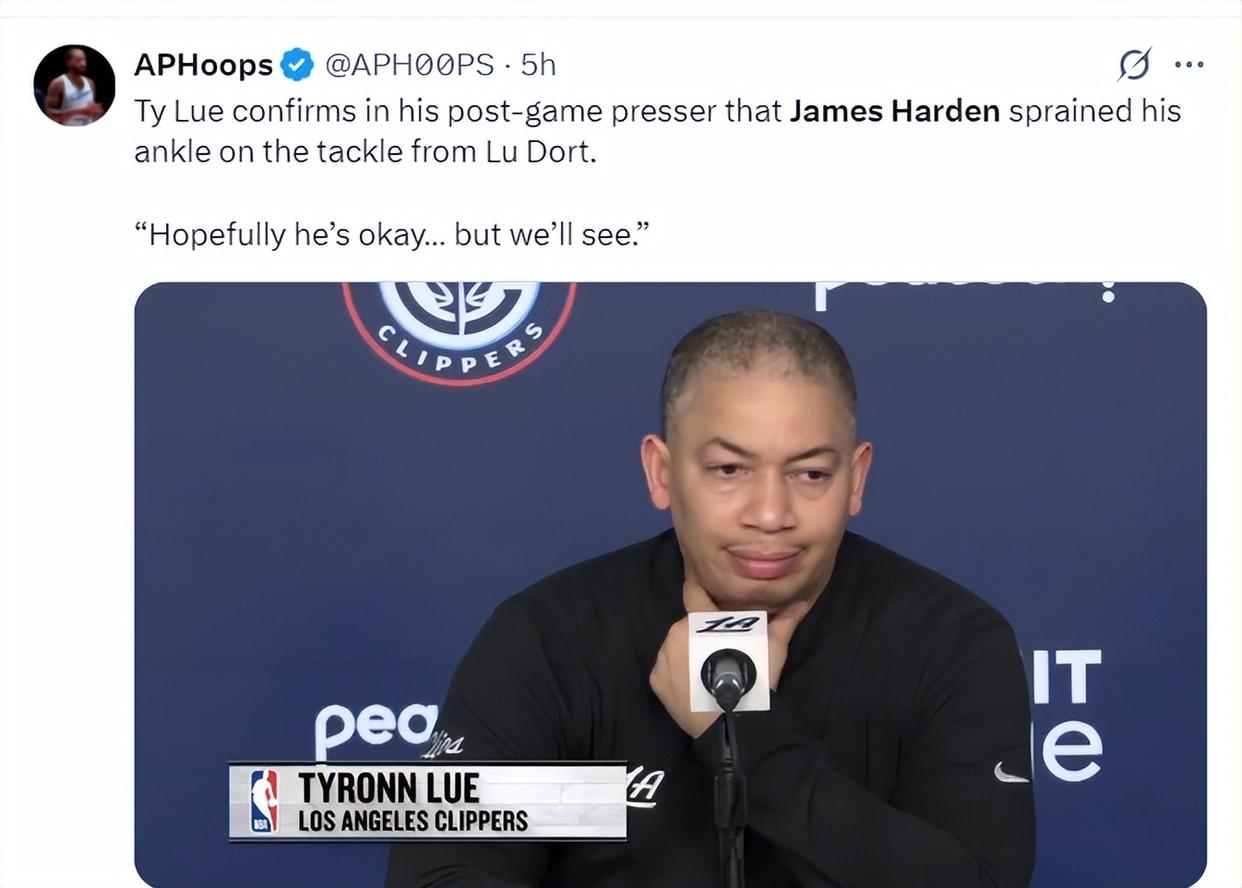Open the APHoops profile avatar
1242x888 pixels.
[74, 85]
